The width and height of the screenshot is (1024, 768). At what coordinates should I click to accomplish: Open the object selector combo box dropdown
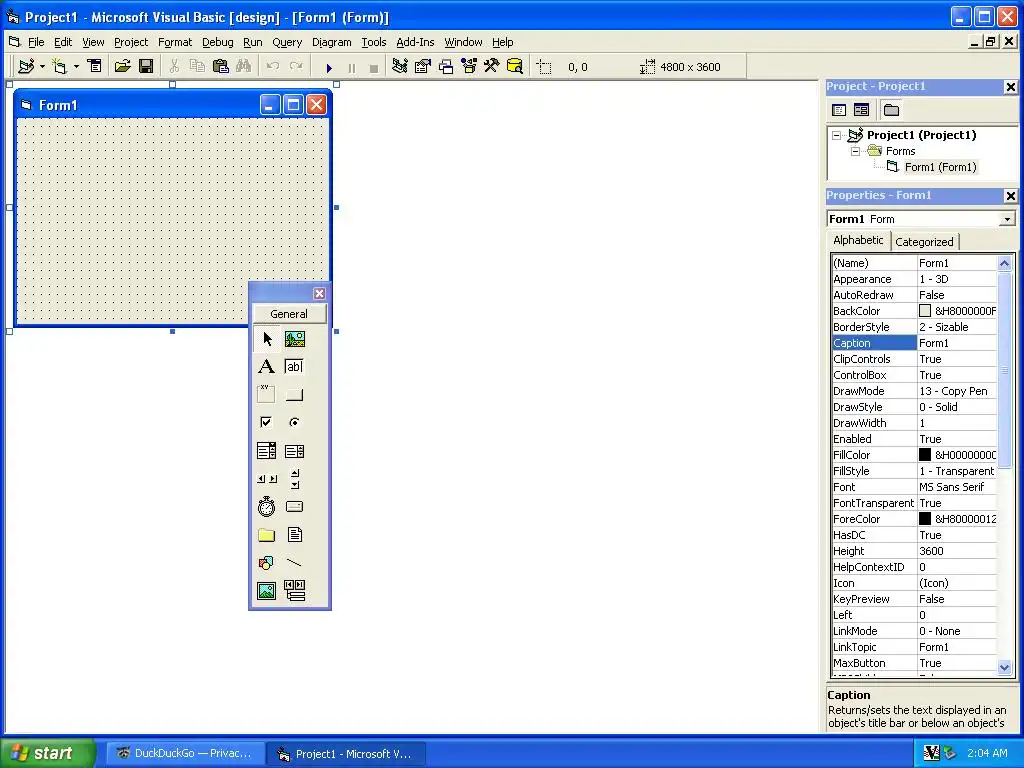pos(1008,219)
